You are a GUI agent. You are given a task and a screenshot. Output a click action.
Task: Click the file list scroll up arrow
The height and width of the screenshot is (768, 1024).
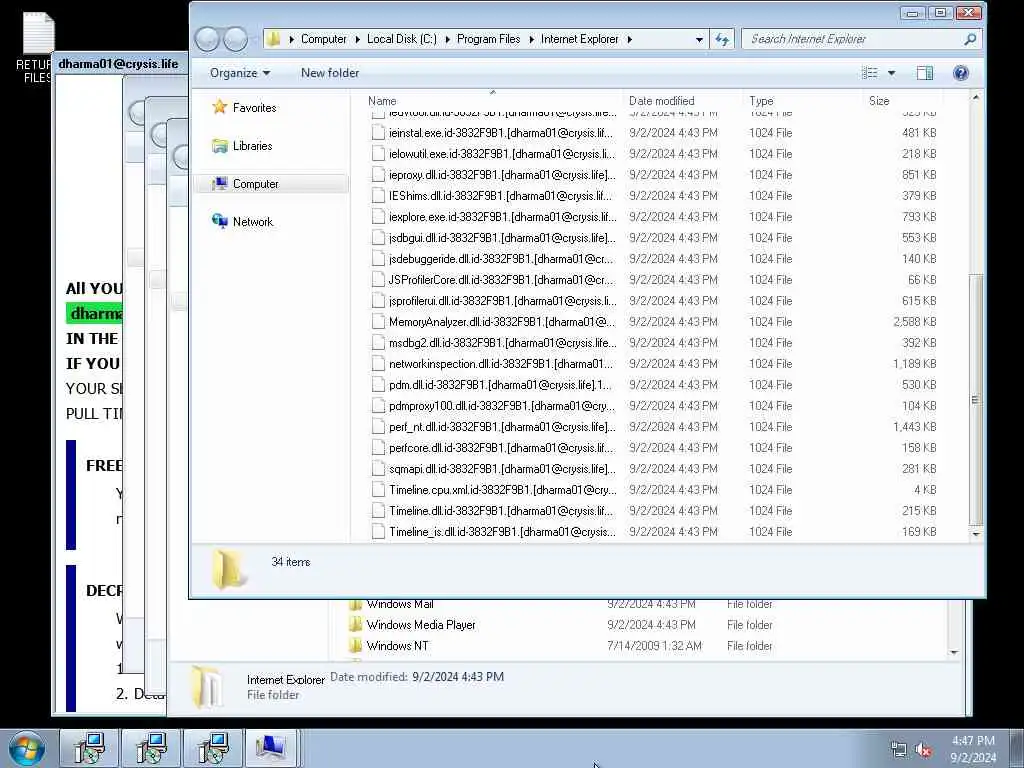pyautogui.click(x=976, y=97)
